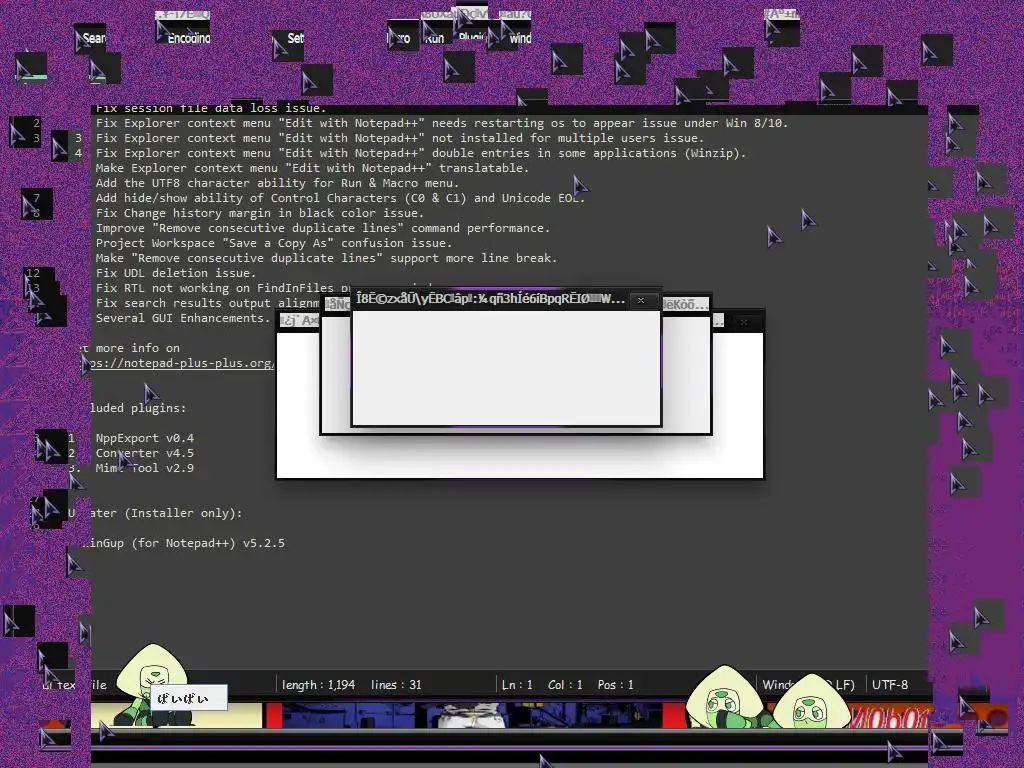Click the 'Fix session file data loss issue.' line

tap(211, 108)
